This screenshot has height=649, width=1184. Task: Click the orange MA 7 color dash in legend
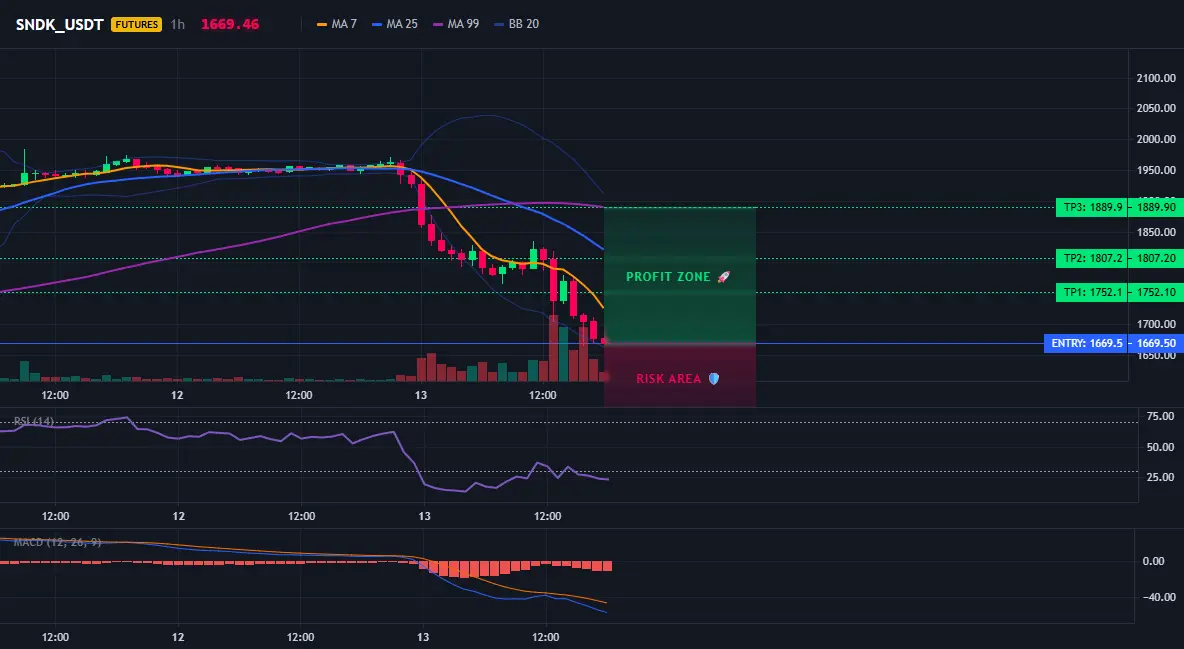click(x=322, y=24)
